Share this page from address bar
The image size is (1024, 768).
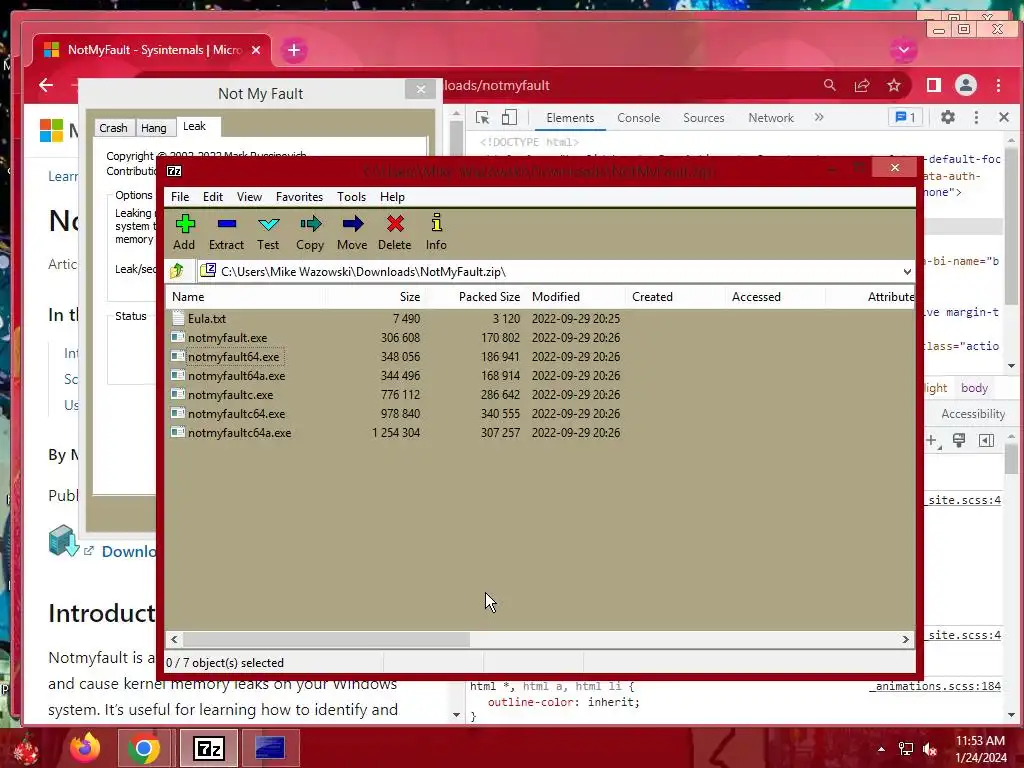pyautogui.click(x=862, y=86)
